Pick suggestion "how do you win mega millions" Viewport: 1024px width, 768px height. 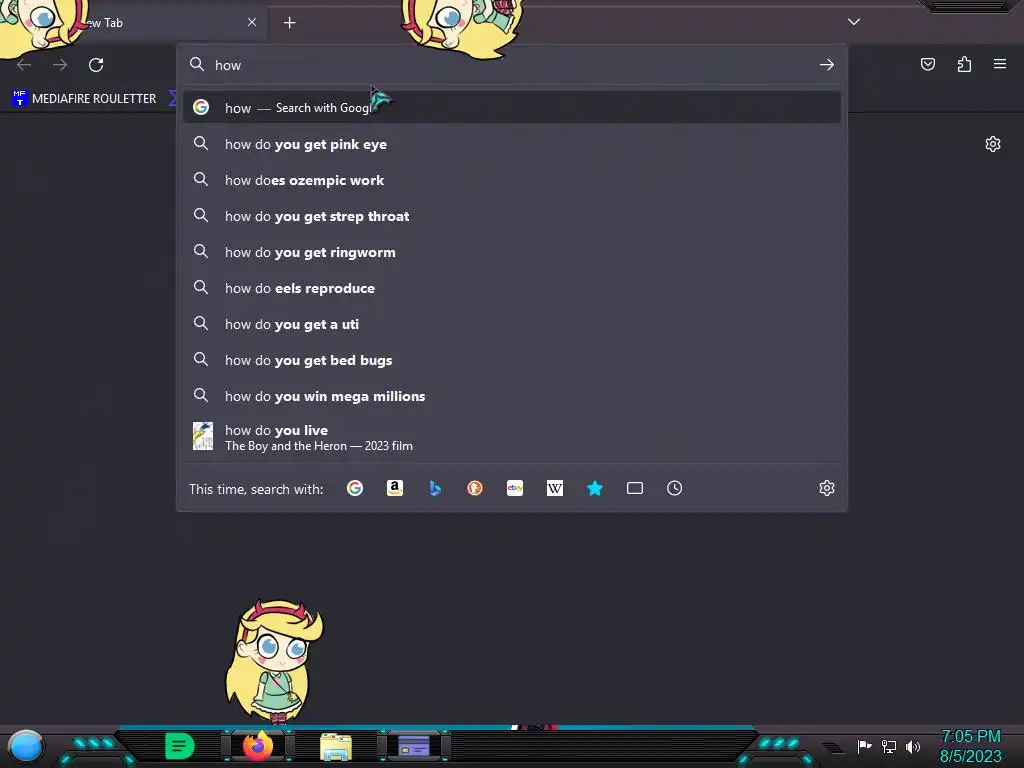[x=512, y=395]
